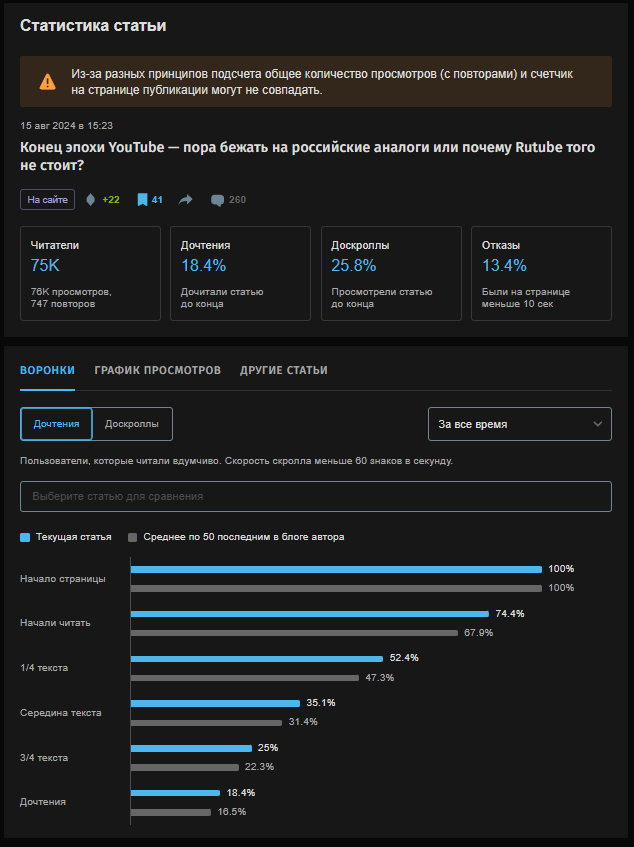Select the "Дочтения" funnel toggle
The width and height of the screenshot is (634, 847).
pyautogui.click(x=56, y=424)
